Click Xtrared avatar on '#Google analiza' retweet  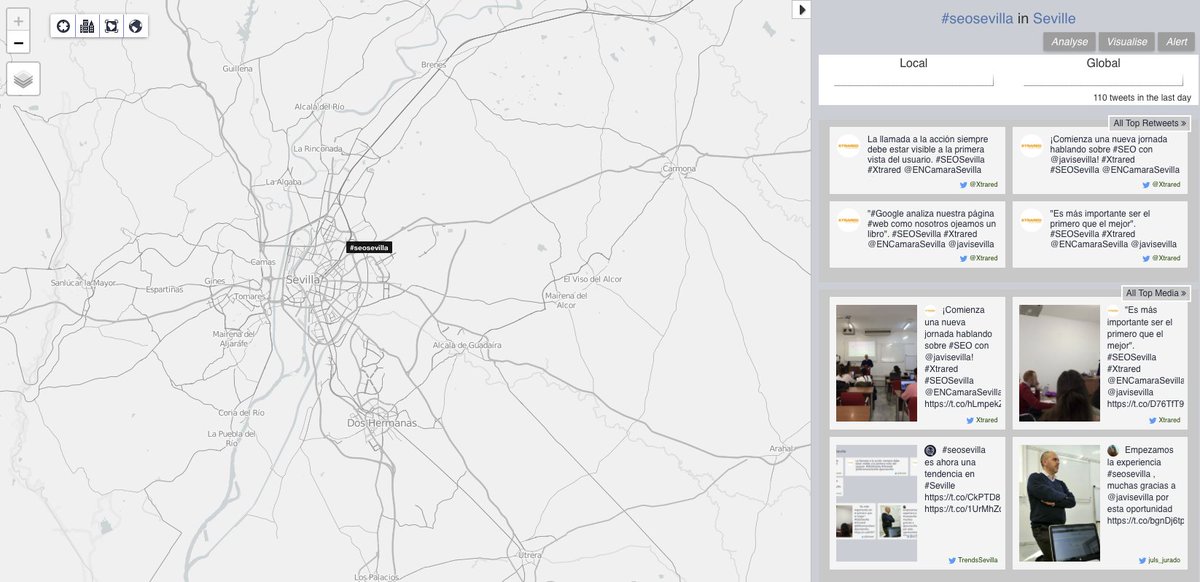tap(848, 220)
